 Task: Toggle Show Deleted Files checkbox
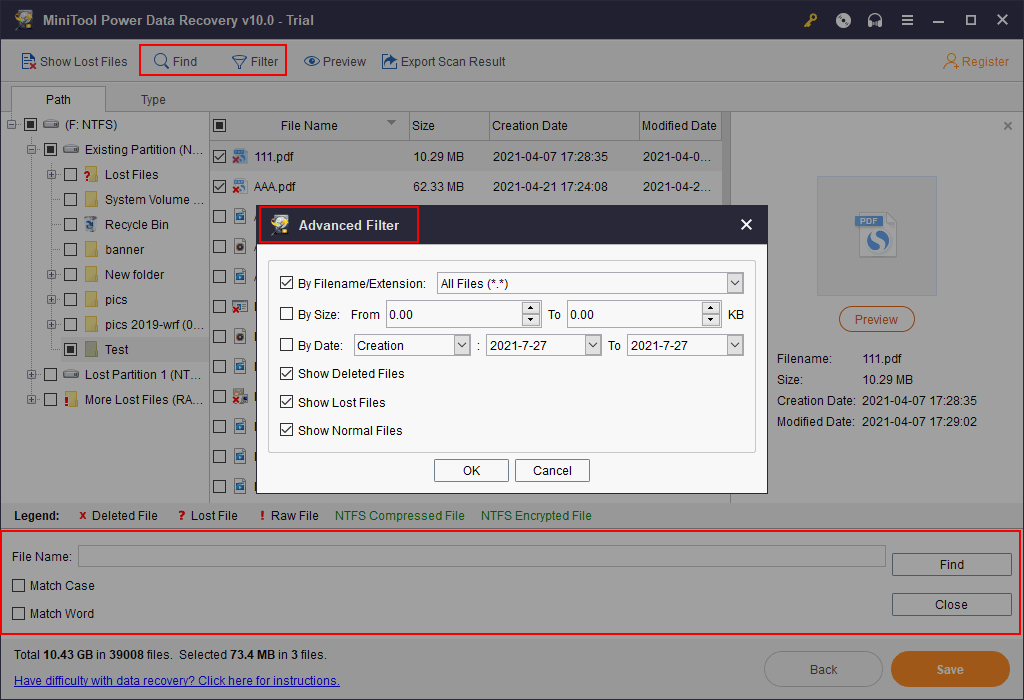point(286,374)
